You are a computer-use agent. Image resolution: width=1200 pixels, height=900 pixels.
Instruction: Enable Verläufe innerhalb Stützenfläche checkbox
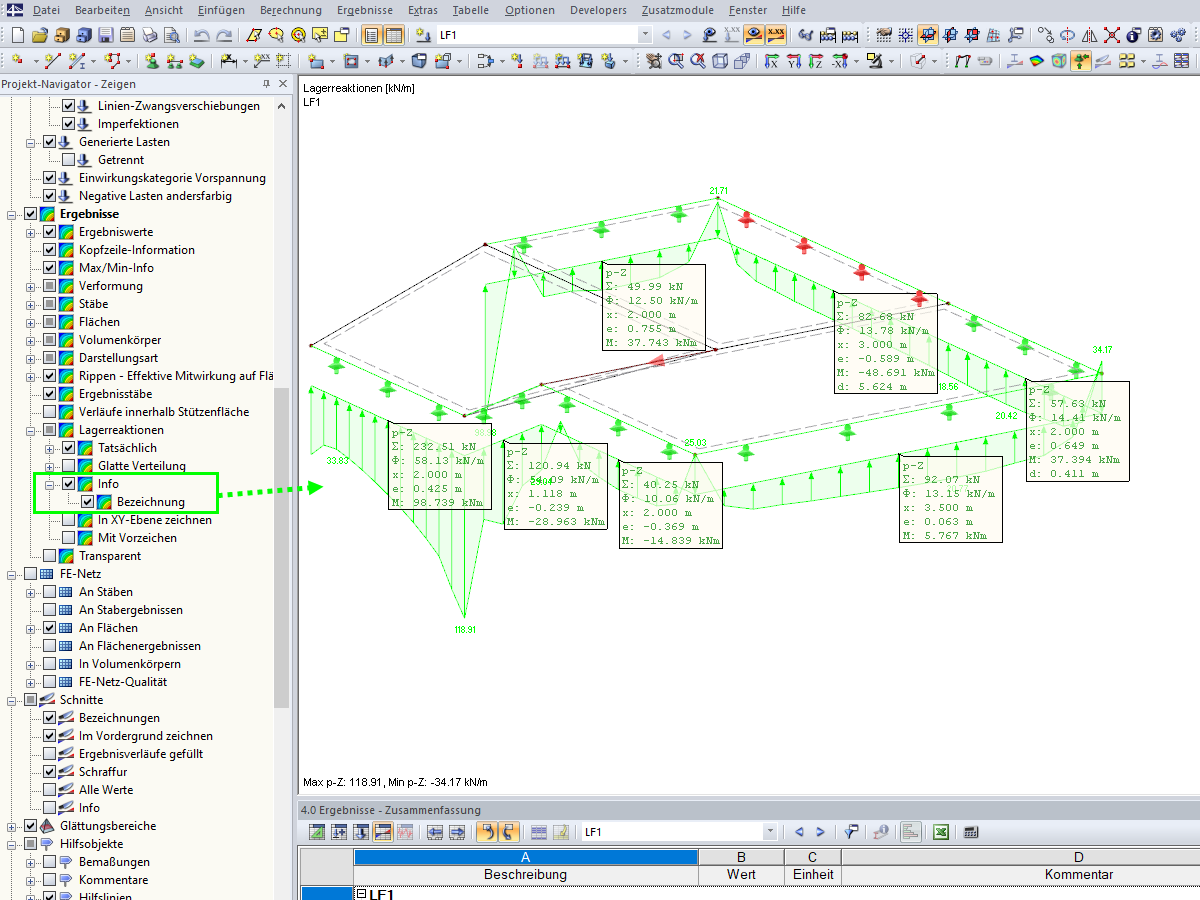(x=49, y=412)
